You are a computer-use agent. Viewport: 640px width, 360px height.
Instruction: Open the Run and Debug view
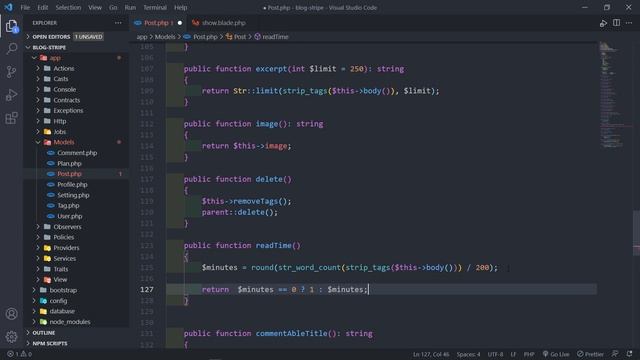click(x=11, y=95)
